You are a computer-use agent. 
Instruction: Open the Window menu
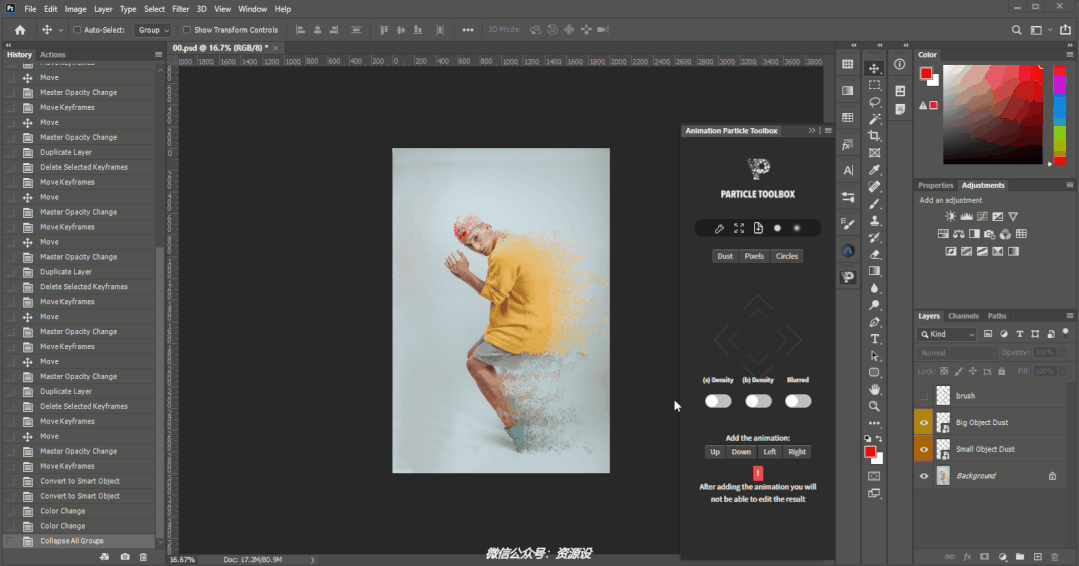tap(253, 9)
